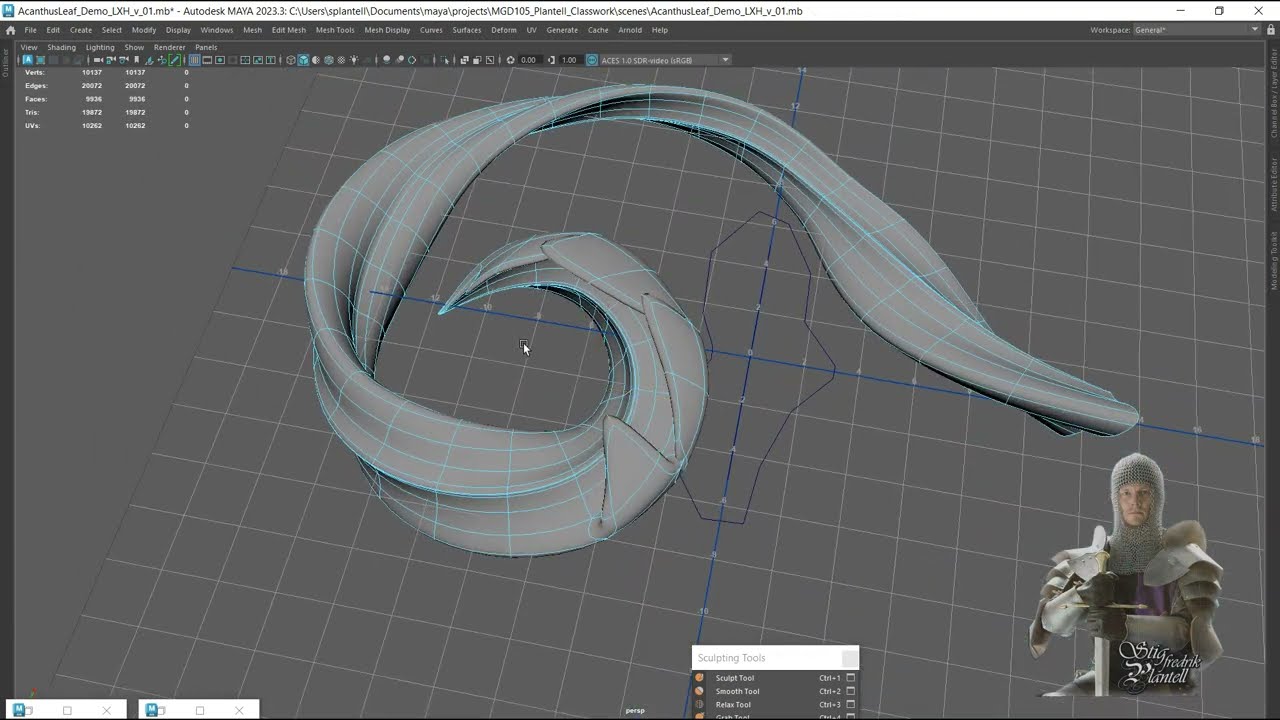The height and width of the screenshot is (720, 1280).
Task: Click the exposure reset icon
Action: 511,60
